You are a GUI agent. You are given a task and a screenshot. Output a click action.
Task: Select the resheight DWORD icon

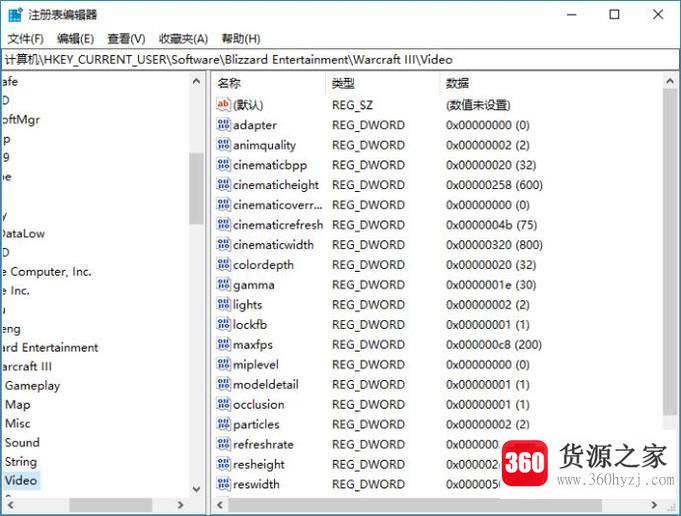223,464
